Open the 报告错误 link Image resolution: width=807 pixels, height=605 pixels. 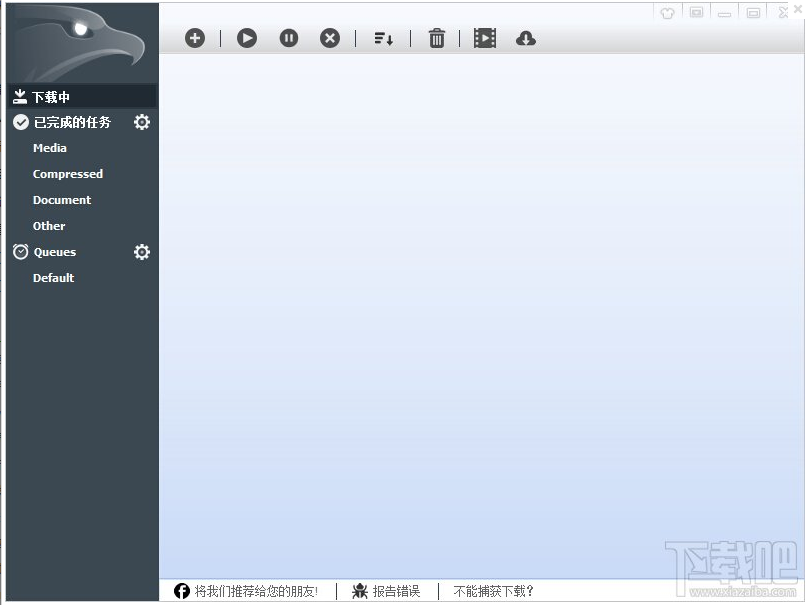click(x=396, y=592)
